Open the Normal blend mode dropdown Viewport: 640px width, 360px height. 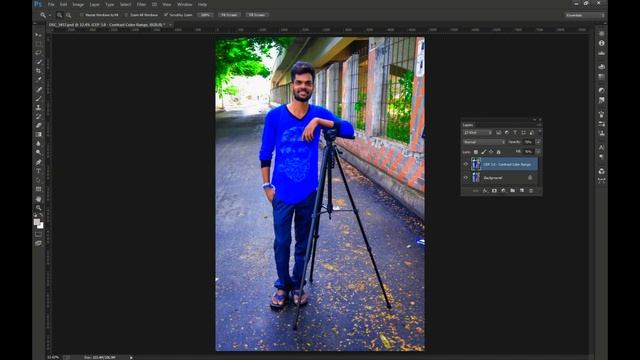[x=484, y=142]
